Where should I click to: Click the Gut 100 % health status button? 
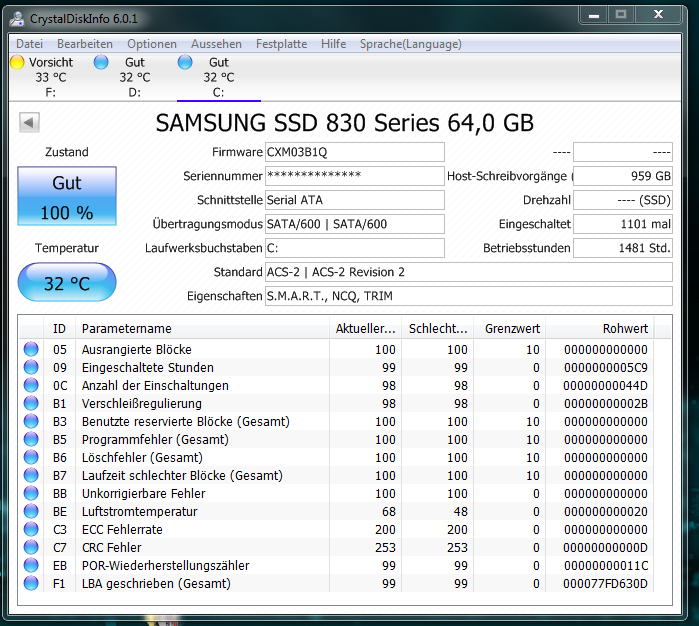pos(67,196)
